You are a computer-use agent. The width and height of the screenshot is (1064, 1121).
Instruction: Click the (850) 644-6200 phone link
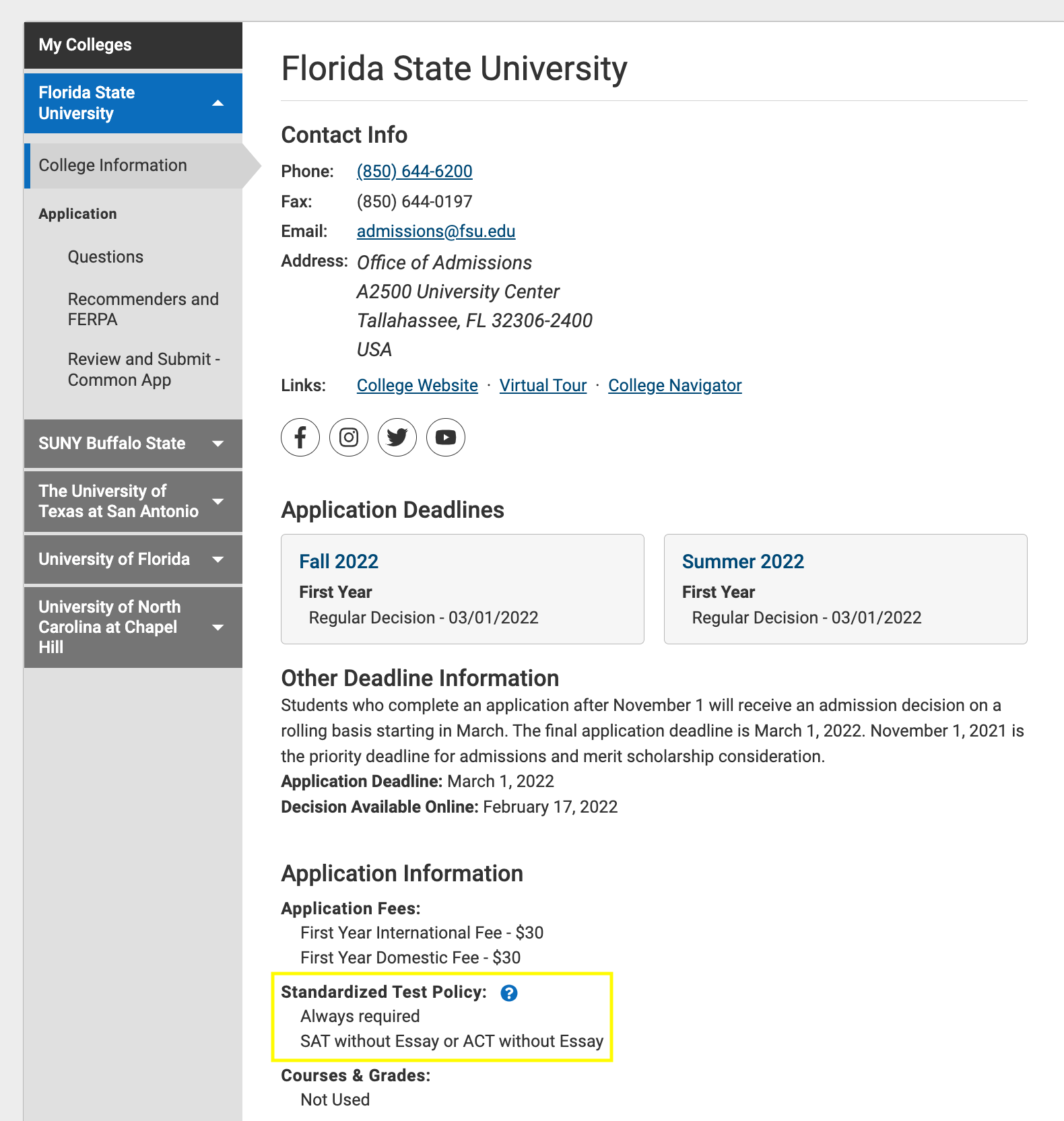(x=414, y=172)
